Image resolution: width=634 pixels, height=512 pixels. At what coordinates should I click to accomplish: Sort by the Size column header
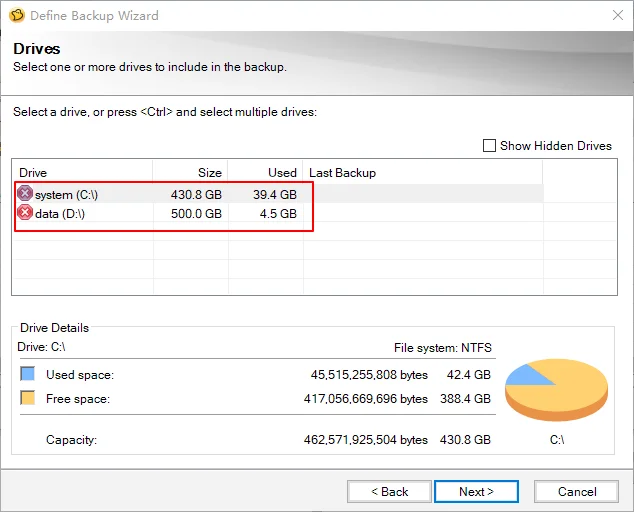190,173
